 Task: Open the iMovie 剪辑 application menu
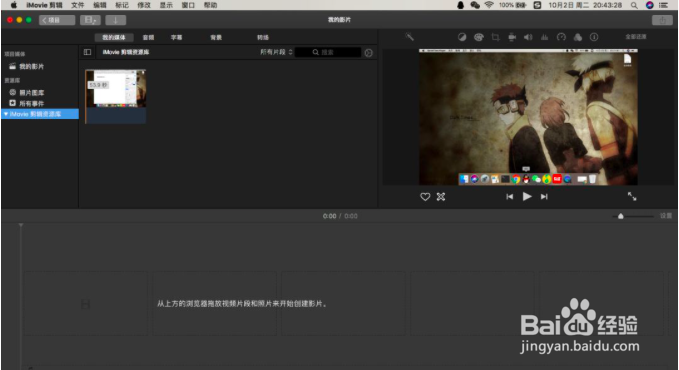44,5
